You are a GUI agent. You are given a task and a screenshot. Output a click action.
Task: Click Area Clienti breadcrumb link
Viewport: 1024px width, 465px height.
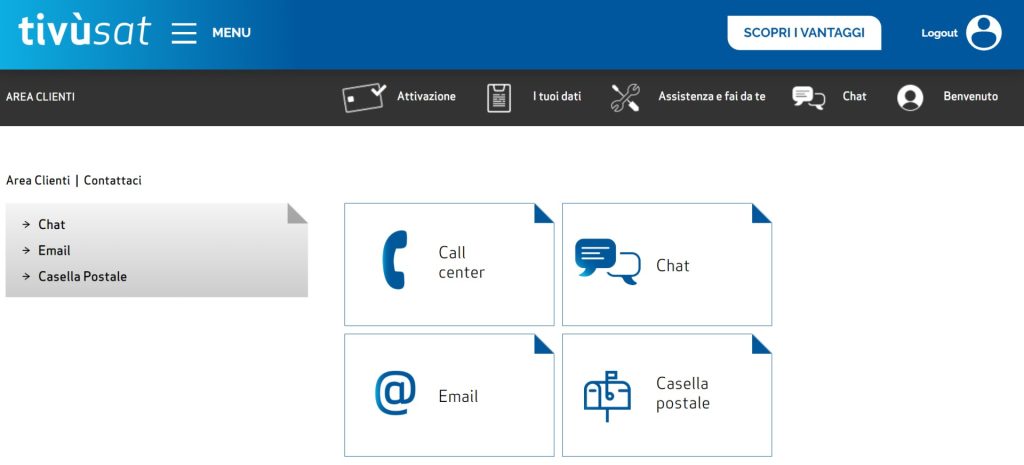point(38,181)
